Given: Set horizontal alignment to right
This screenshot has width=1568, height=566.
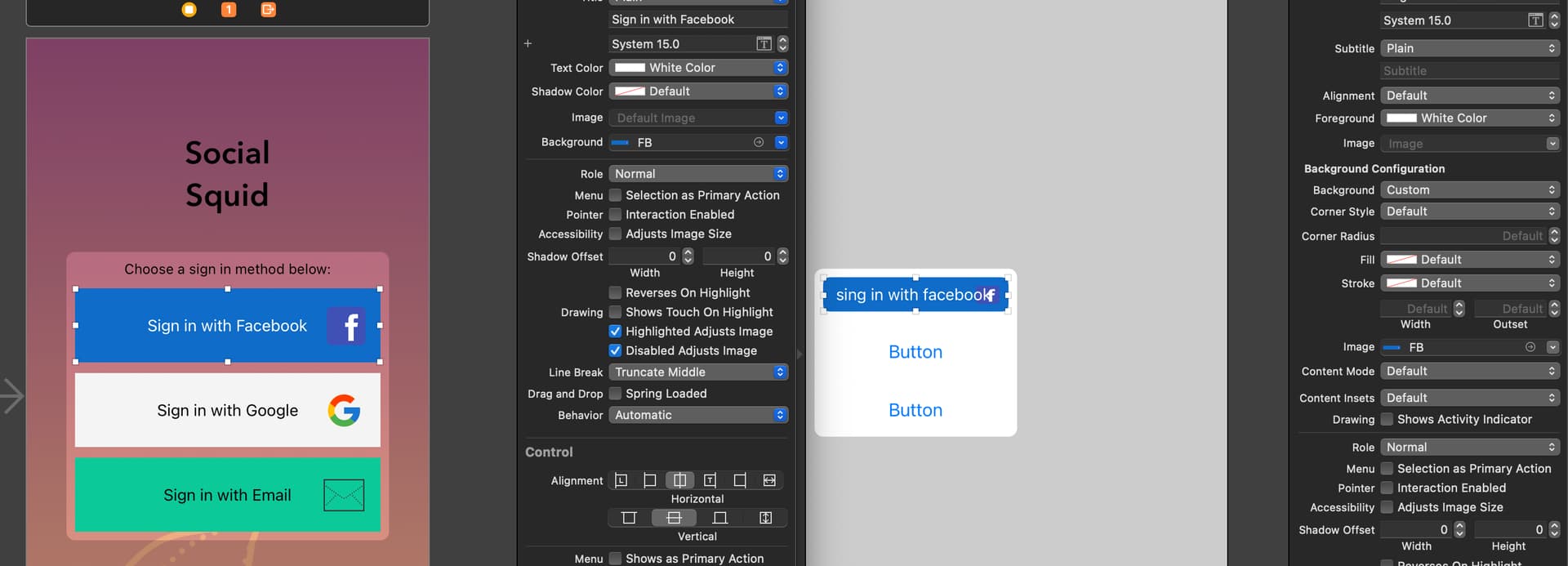Looking at the screenshot, I should coord(740,480).
